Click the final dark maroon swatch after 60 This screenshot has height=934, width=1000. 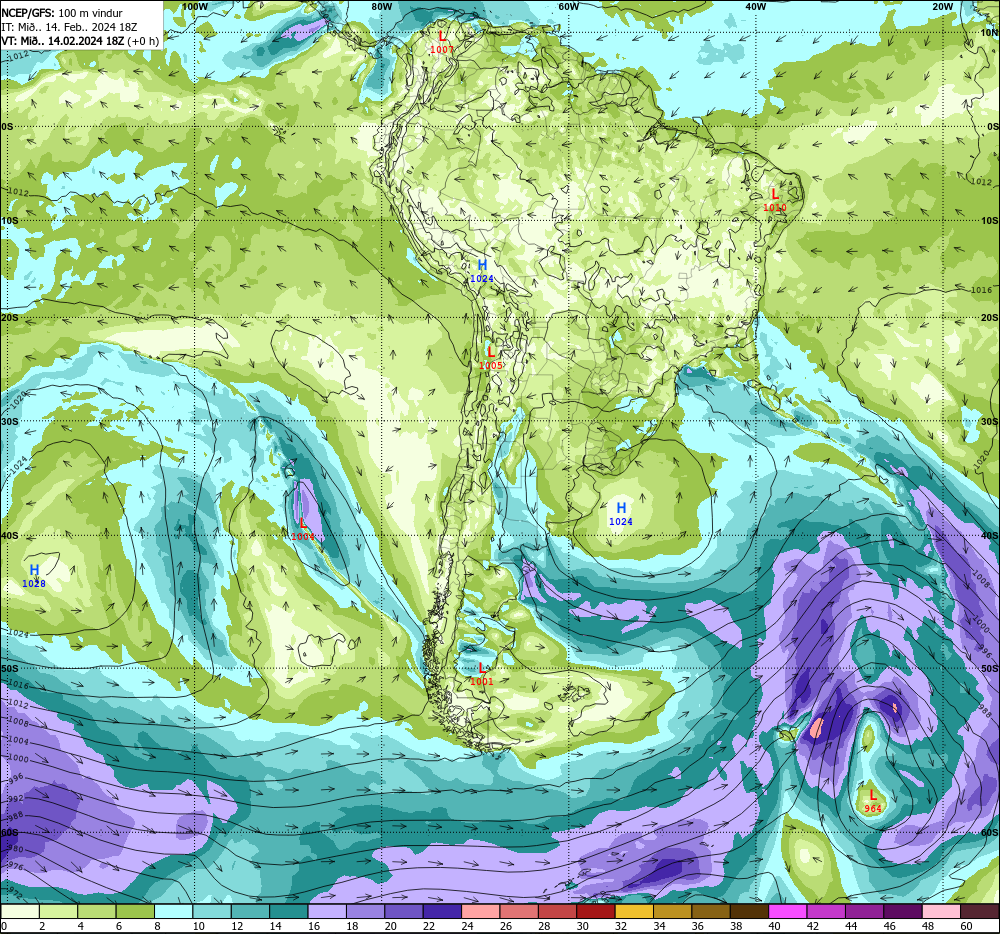coord(980,911)
